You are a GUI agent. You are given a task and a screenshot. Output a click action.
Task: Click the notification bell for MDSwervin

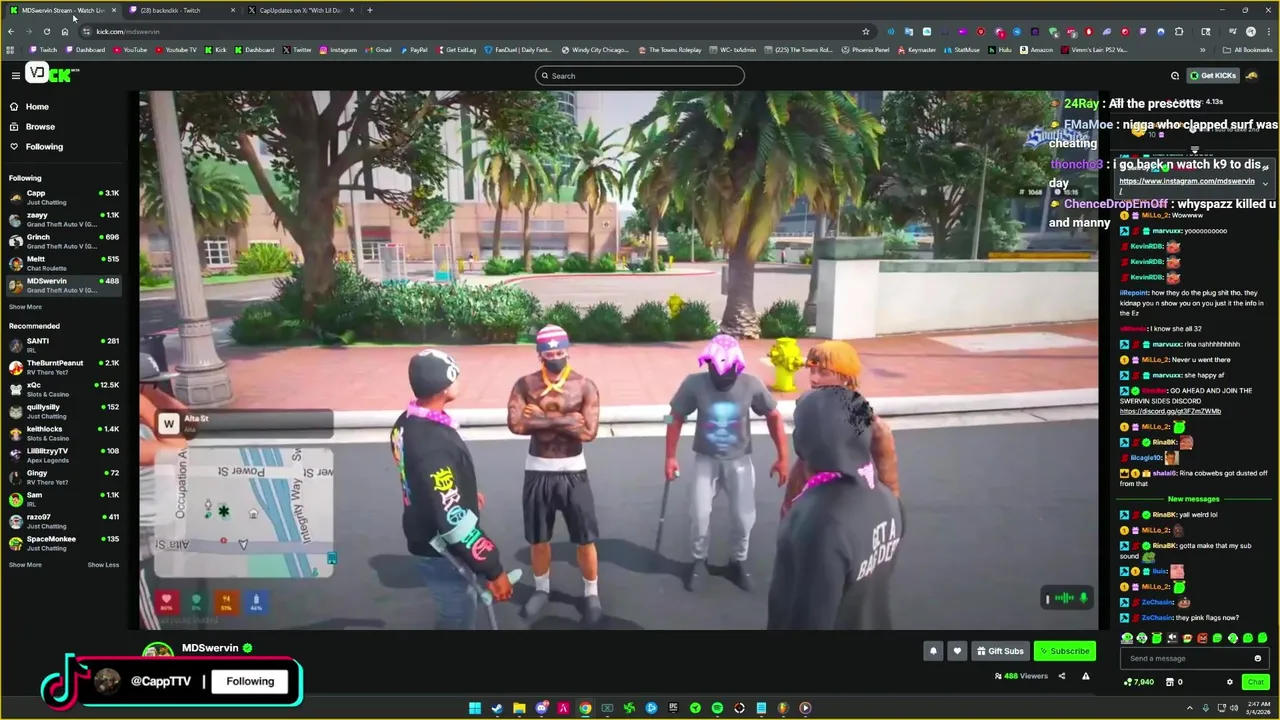click(x=933, y=651)
